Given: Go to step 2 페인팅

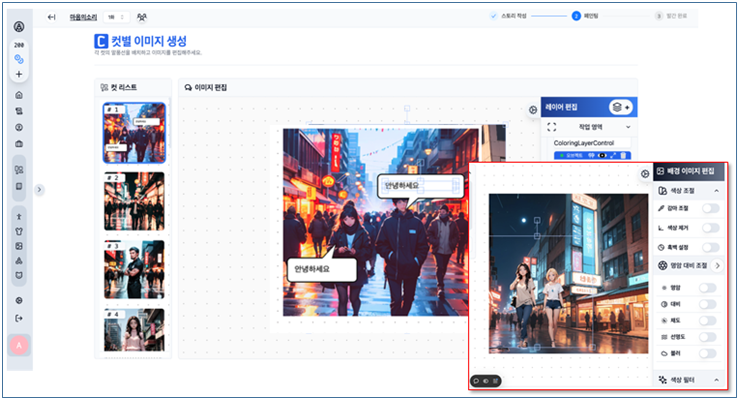Looking at the screenshot, I should (585, 16).
